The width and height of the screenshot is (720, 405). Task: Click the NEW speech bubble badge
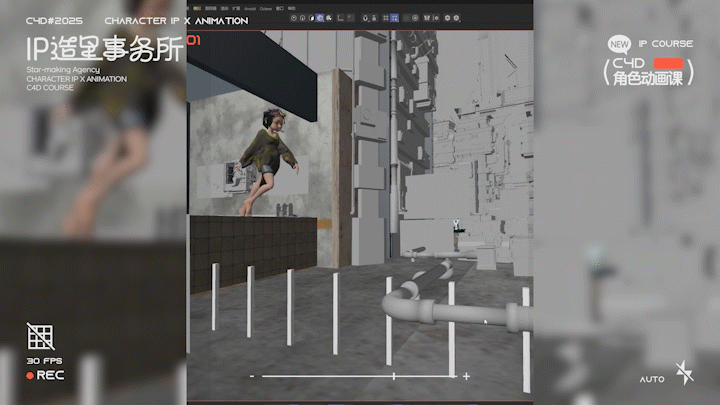[619, 44]
